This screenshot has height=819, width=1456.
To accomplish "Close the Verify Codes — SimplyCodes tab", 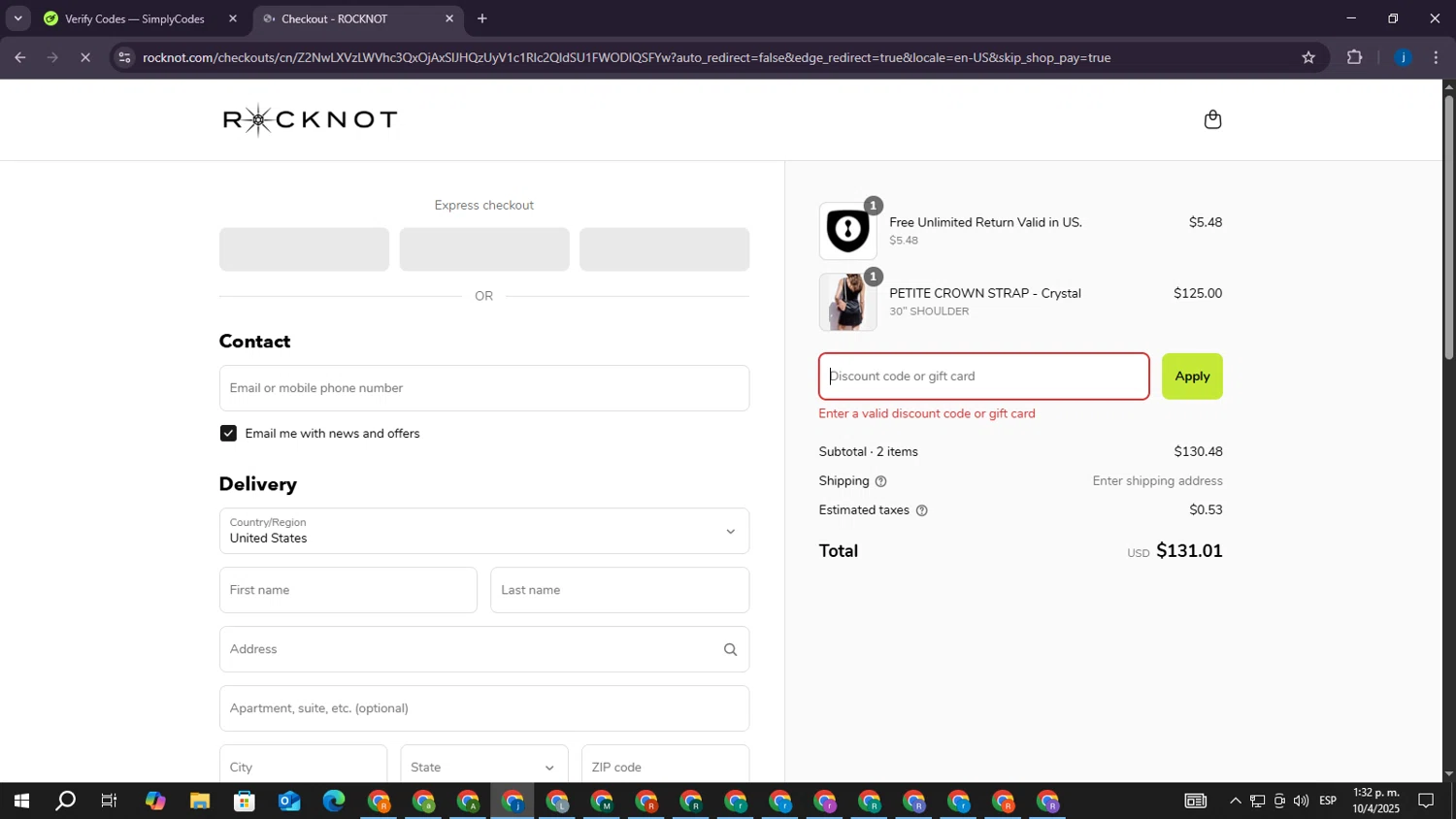I will tap(232, 18).
